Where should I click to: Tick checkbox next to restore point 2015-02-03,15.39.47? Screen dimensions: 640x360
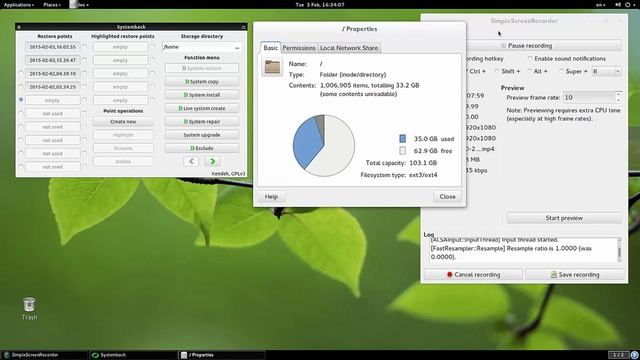(84, 60)
